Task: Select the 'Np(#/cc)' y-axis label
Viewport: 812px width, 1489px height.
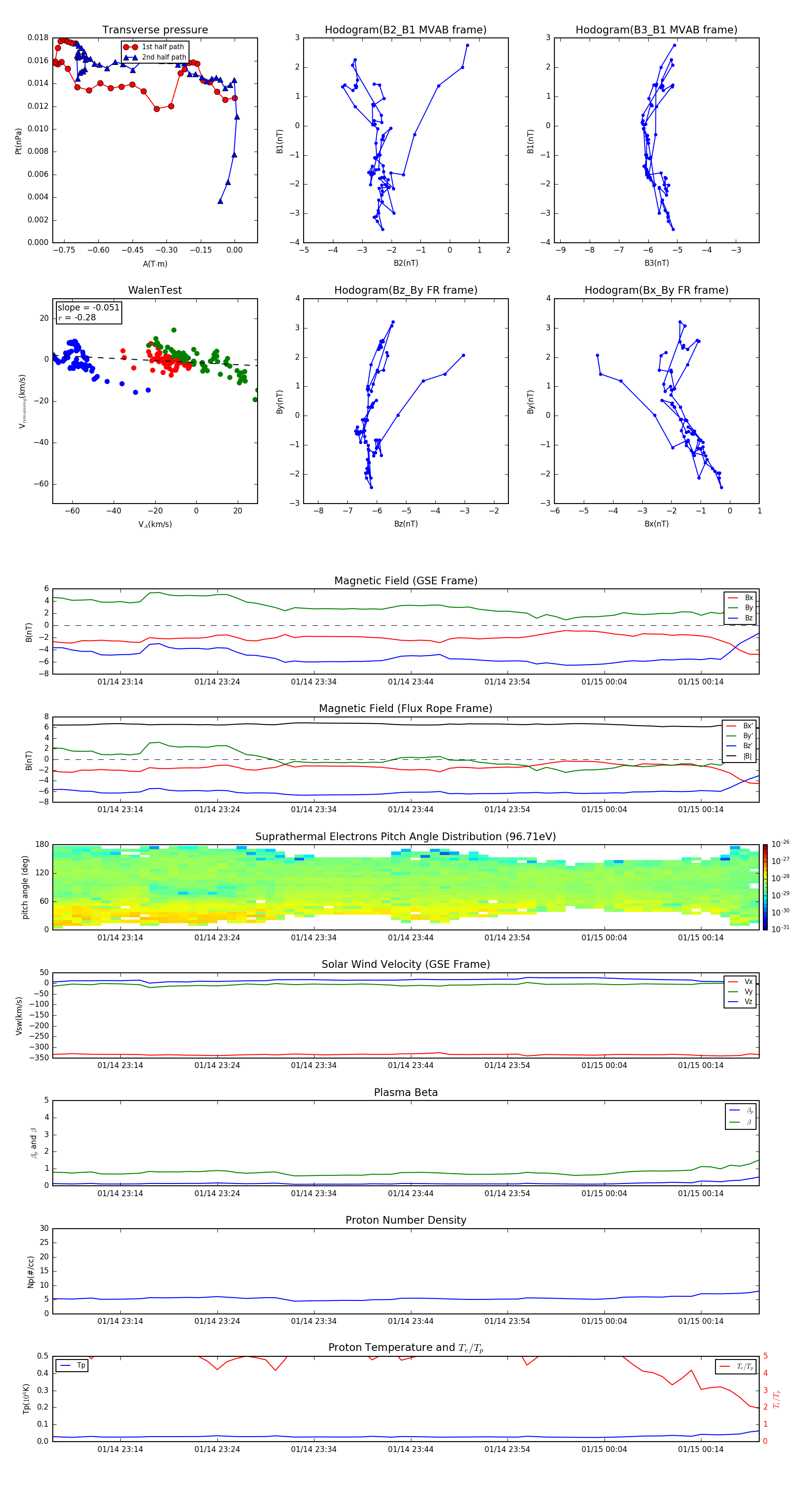Action: pyautogui.click(x=31, y=1272)
